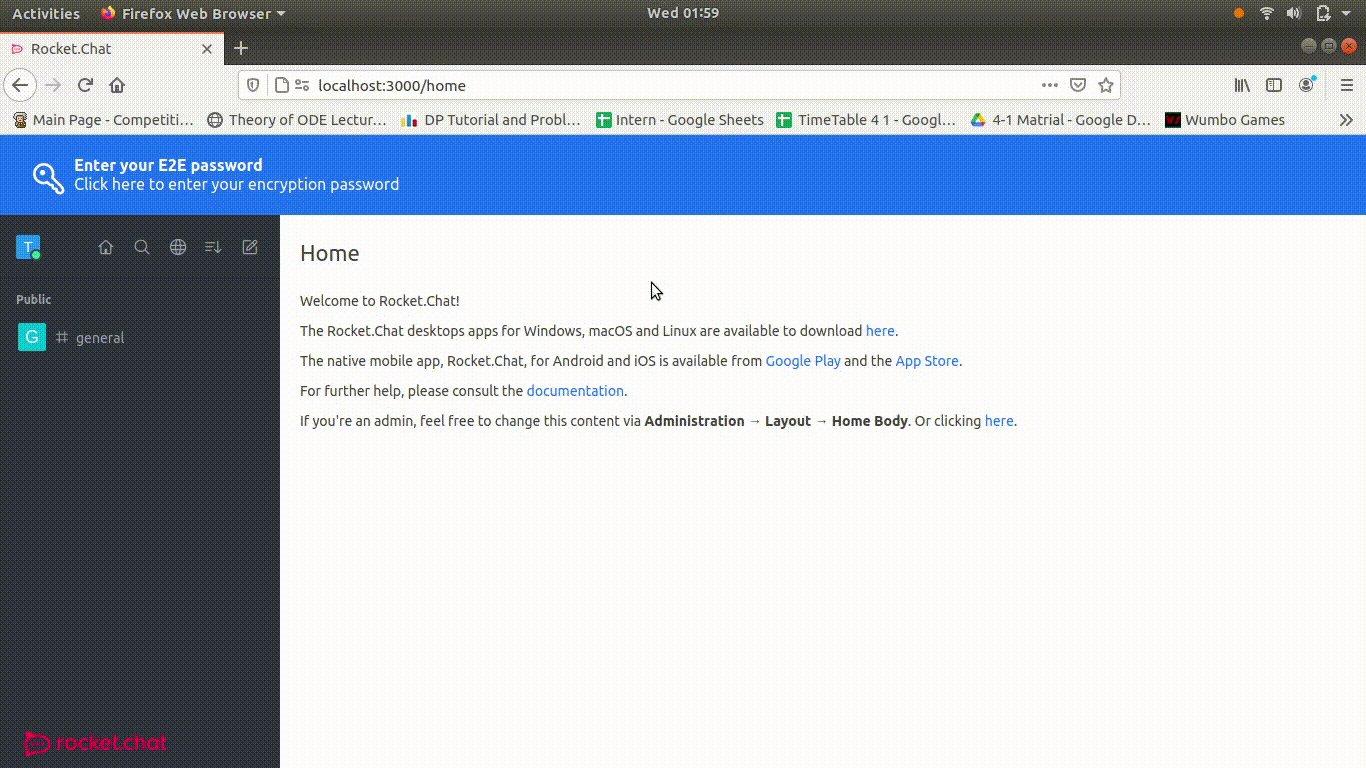Show more bookmarks with the chevron

point(1346,120)
